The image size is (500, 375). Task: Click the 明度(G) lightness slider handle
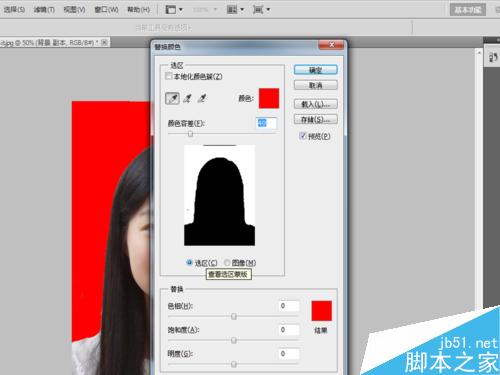[234, 364]
